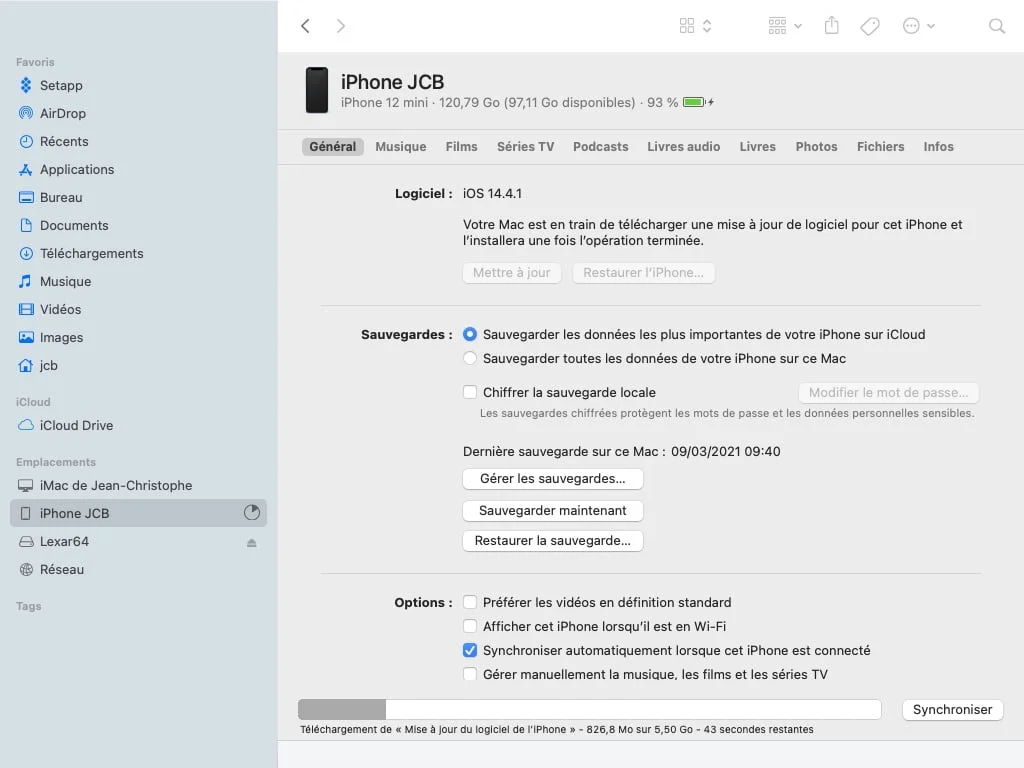Go back with the left chevron
Screen dimensions: 1024x768
pos(305,26)
